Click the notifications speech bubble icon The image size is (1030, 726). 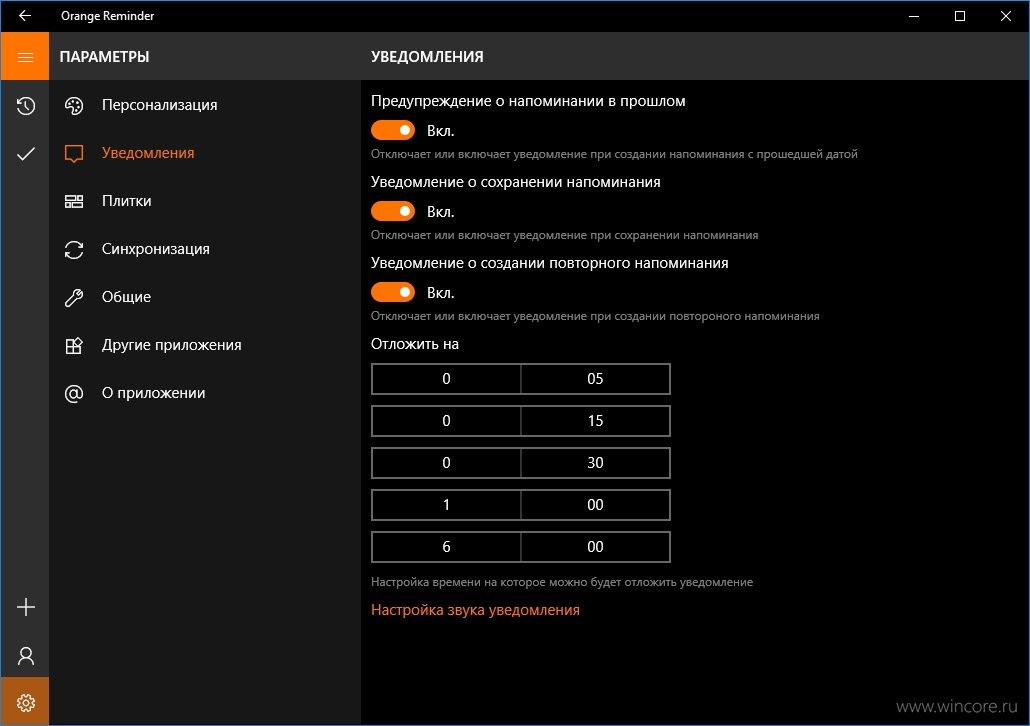pos(74,154)
